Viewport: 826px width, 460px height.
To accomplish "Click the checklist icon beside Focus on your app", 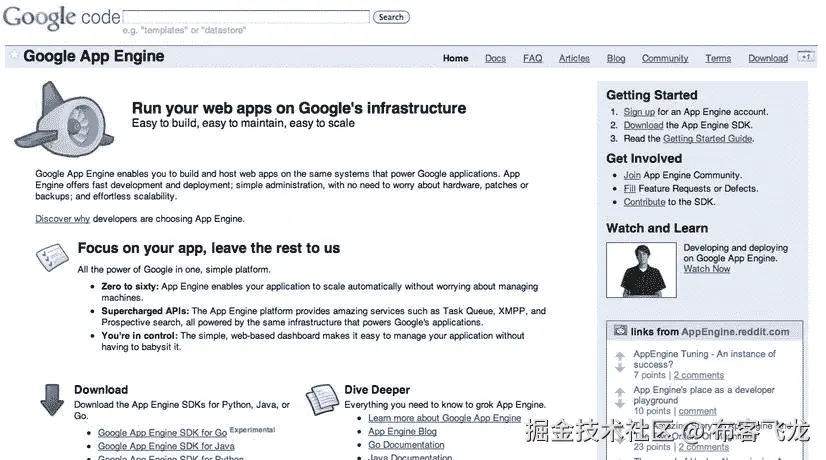I will tap(52, 257).
